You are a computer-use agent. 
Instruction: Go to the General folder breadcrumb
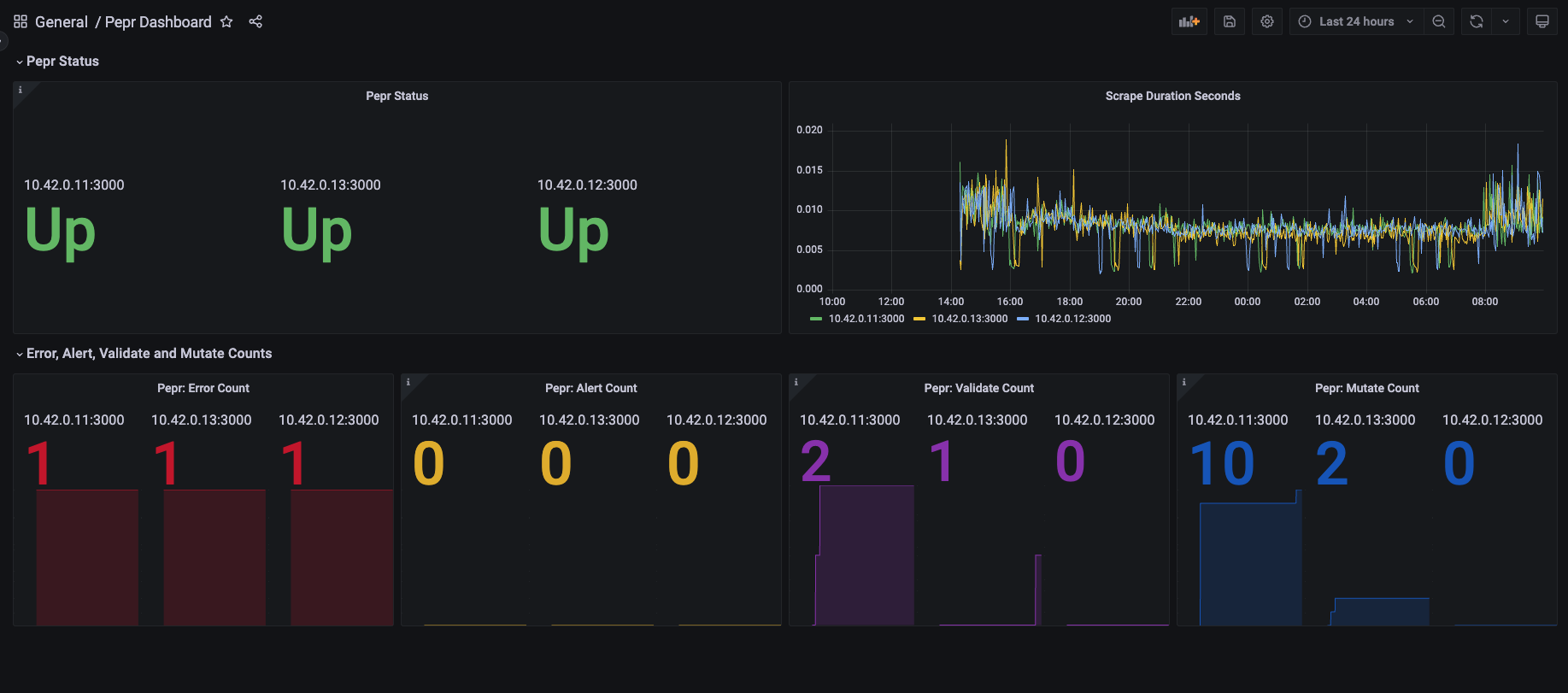click(x=62, y=22)
